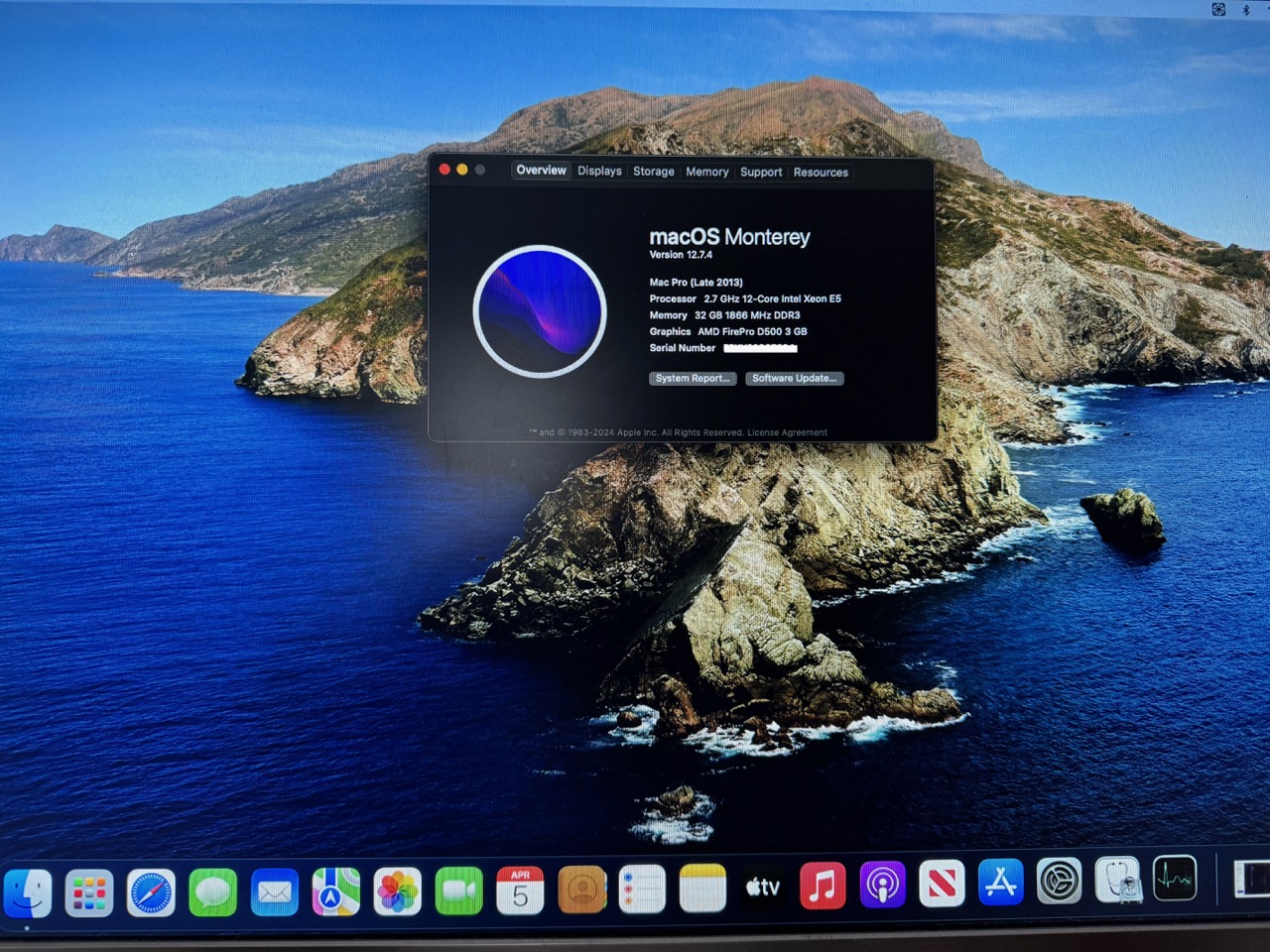Viewport: 1270px width, 952px height.
Task: Open the News app in the Dock
Action: point(942,884)
